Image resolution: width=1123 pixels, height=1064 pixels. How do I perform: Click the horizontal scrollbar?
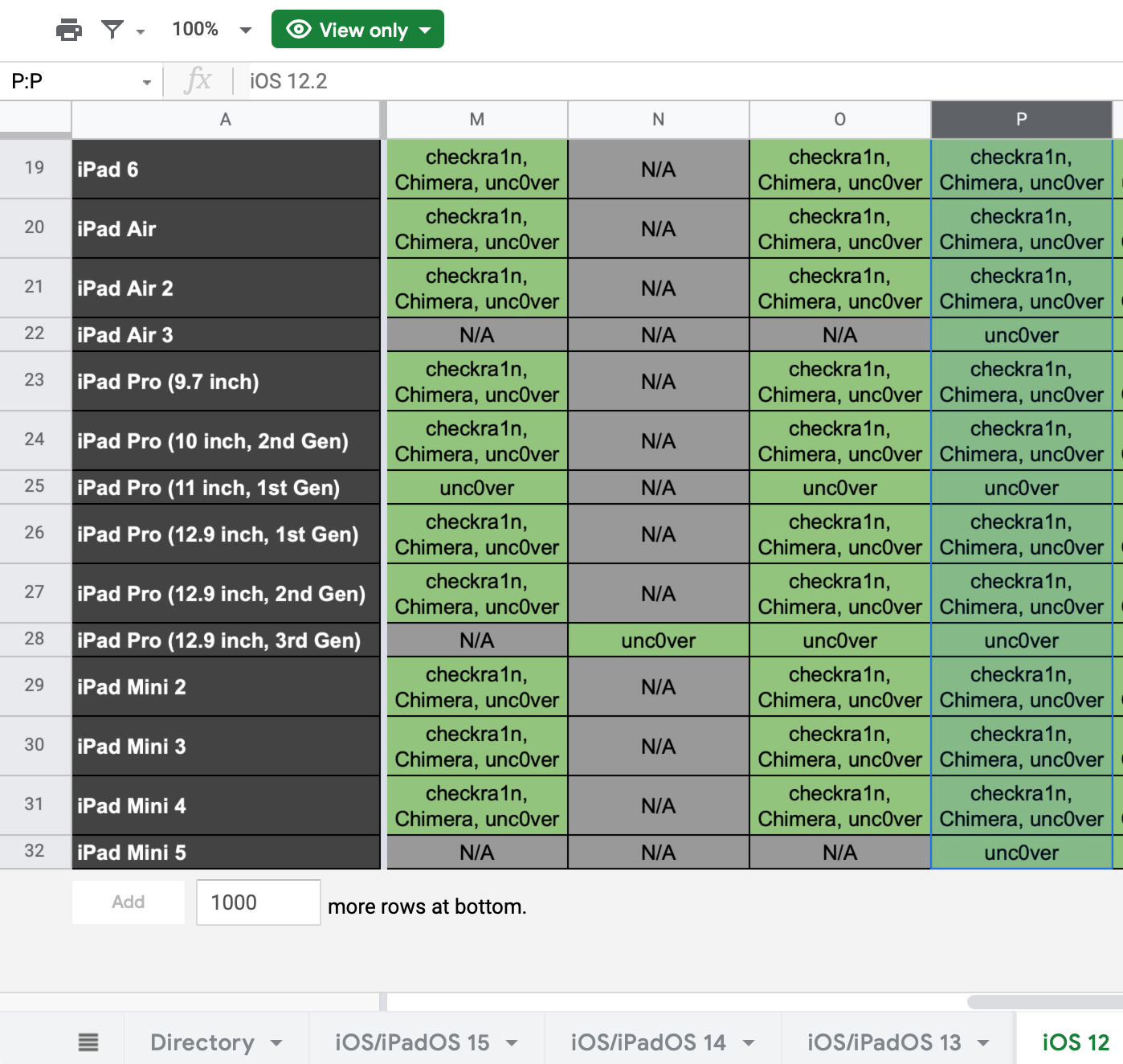(x=1044, y=1002)
